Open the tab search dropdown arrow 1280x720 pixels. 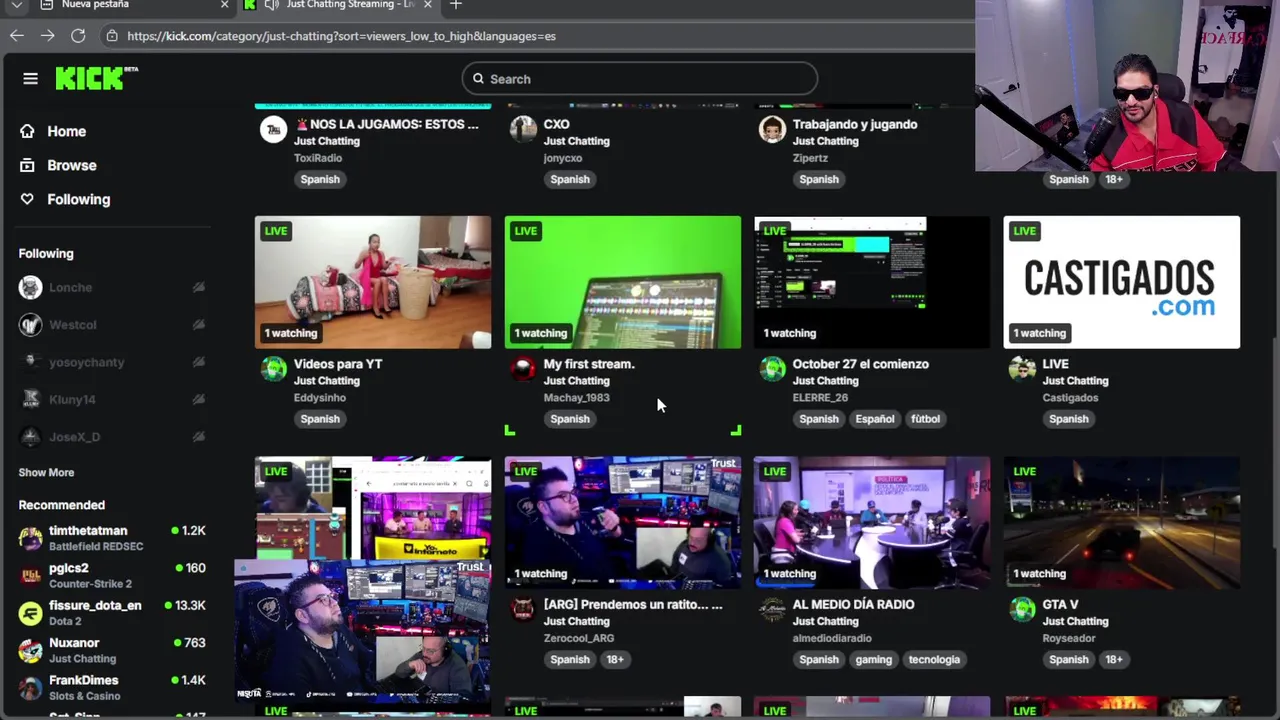click(16, 5)
